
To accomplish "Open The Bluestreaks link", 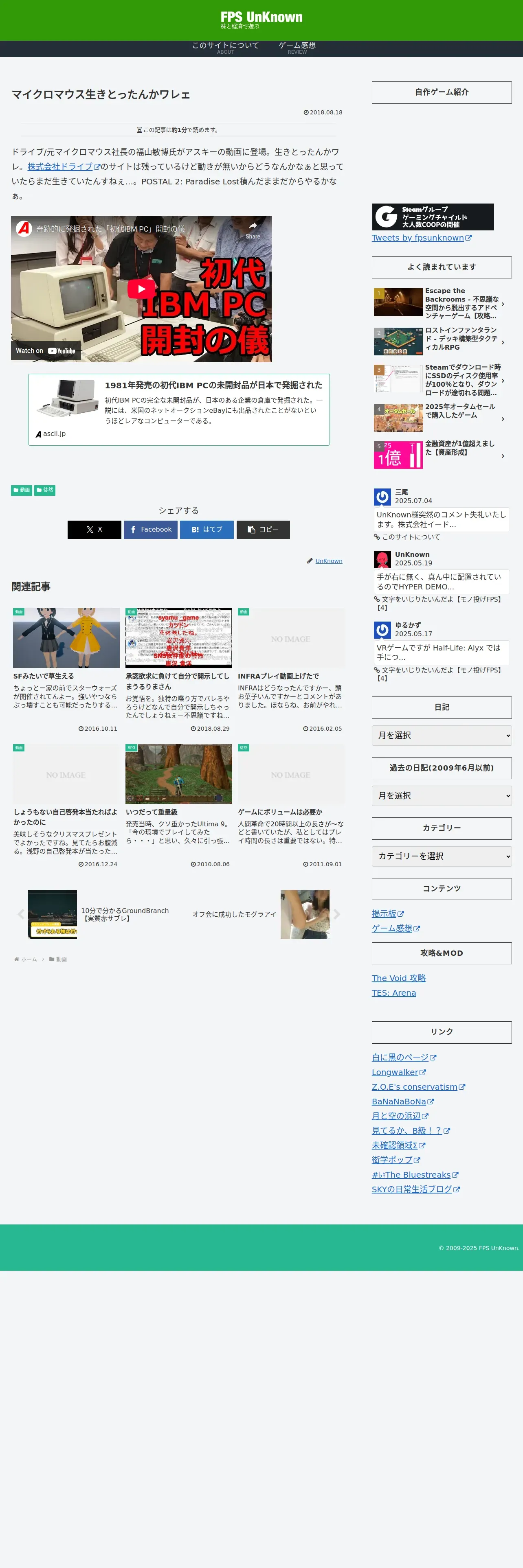I will (415, 1175).
